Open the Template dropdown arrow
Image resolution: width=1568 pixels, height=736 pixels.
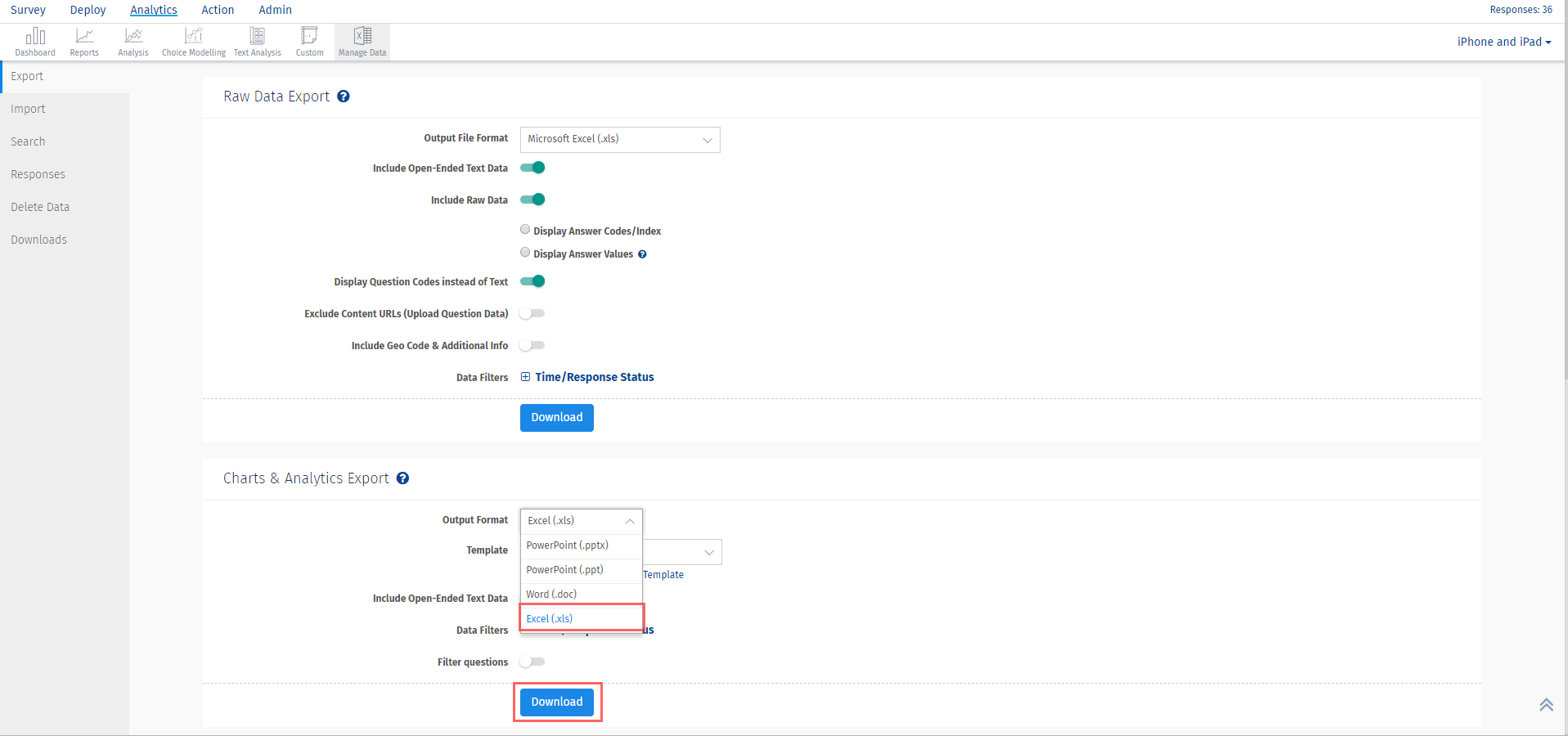pos(709,552)
